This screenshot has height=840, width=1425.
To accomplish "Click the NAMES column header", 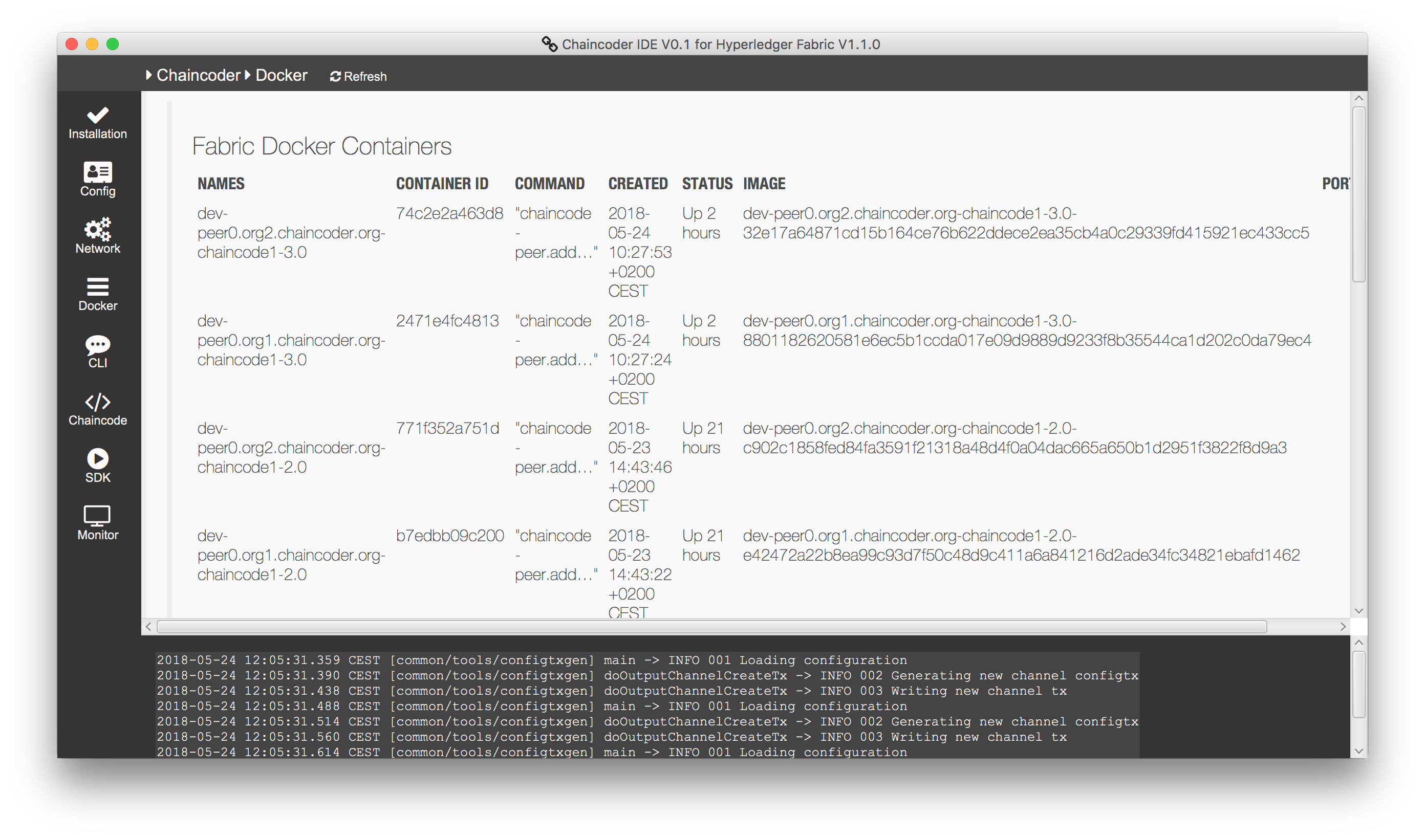I will coord(221,184).
